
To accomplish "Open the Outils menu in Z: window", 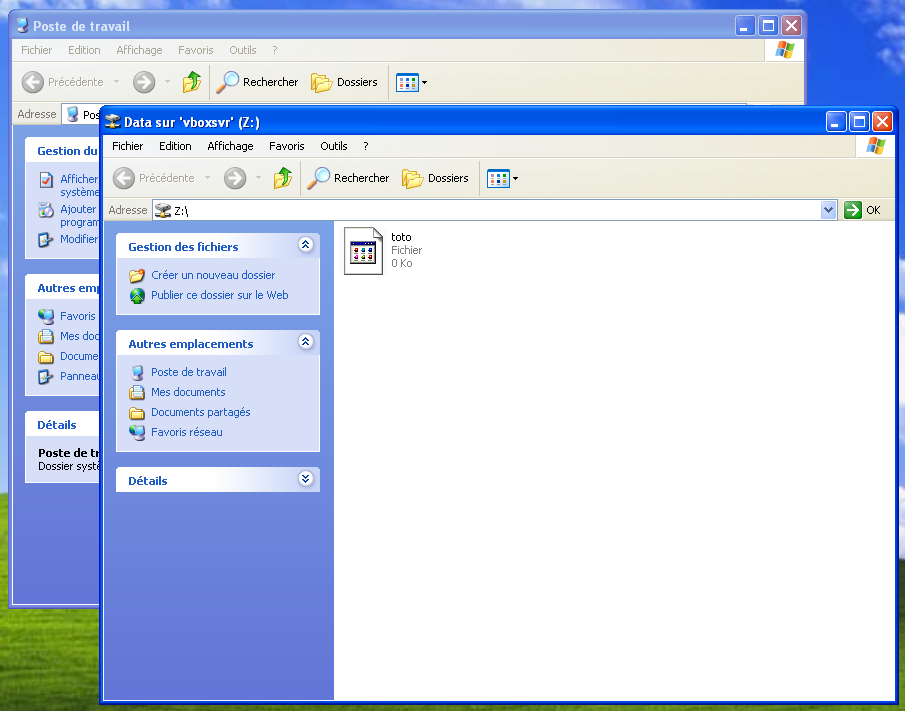I will [333, 146].
